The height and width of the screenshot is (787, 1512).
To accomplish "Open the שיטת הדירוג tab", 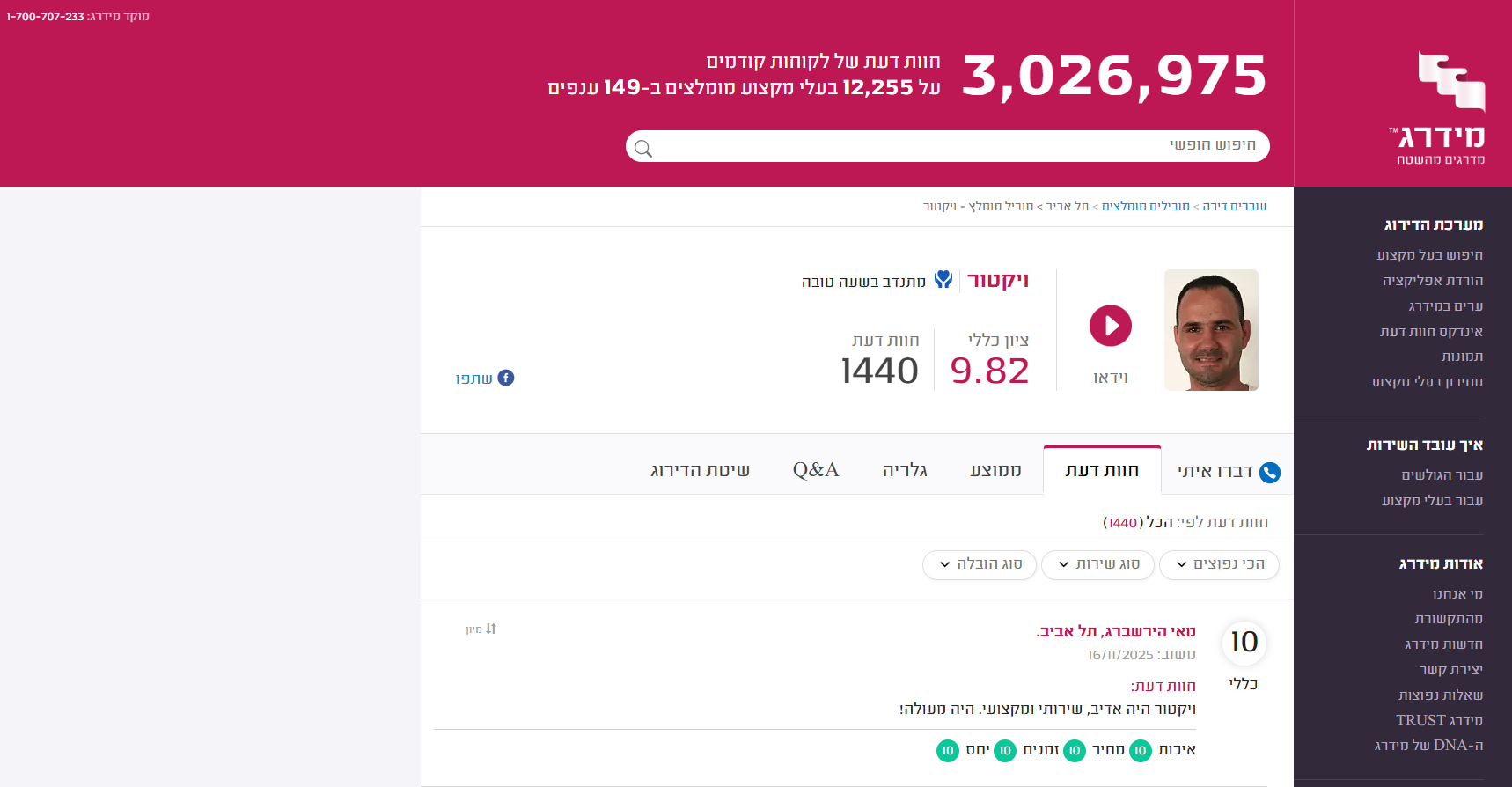I will pyautogui.click(x=700, y=470).
